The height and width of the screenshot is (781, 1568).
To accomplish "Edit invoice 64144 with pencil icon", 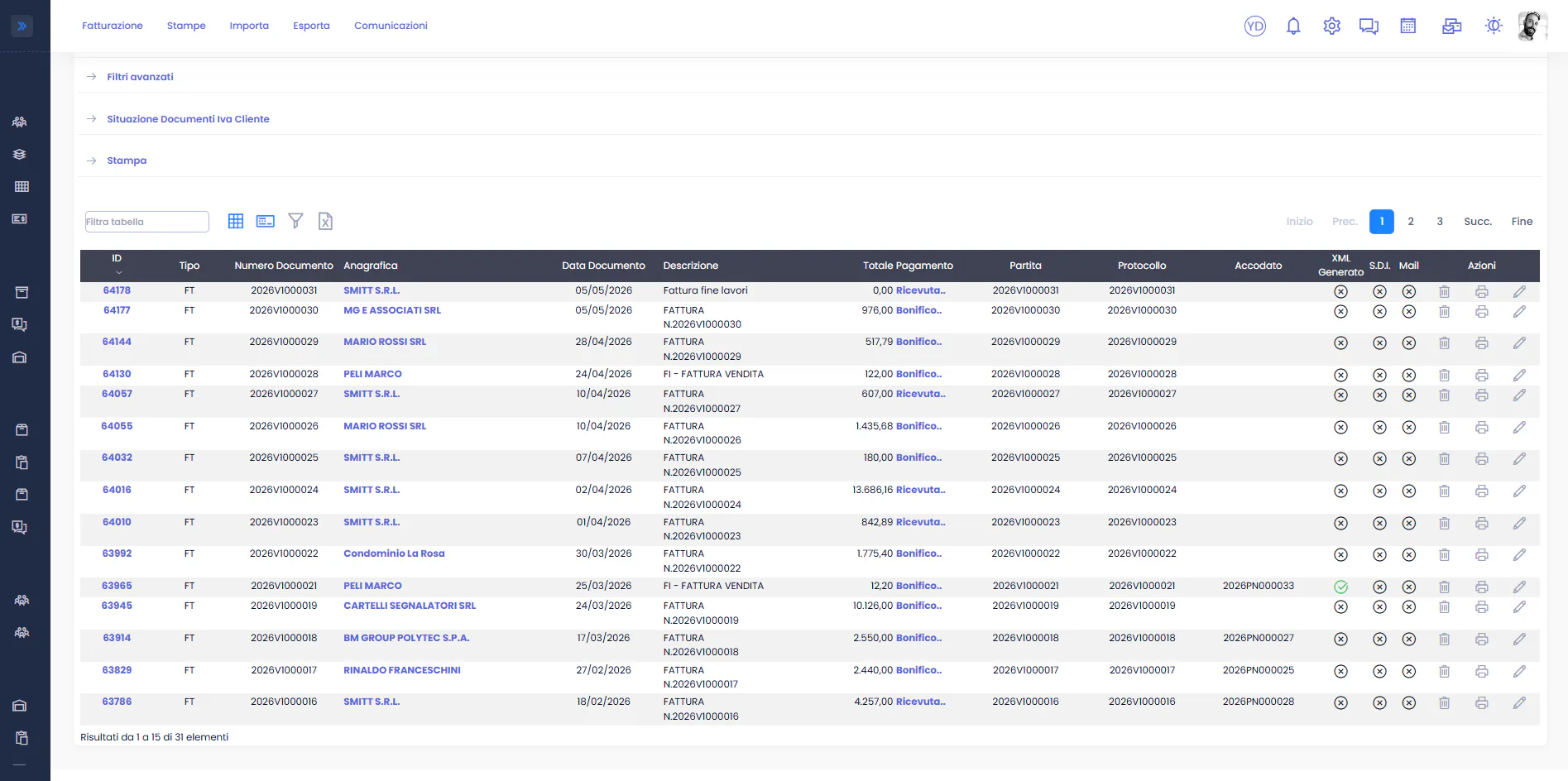I will [1519, 343].
